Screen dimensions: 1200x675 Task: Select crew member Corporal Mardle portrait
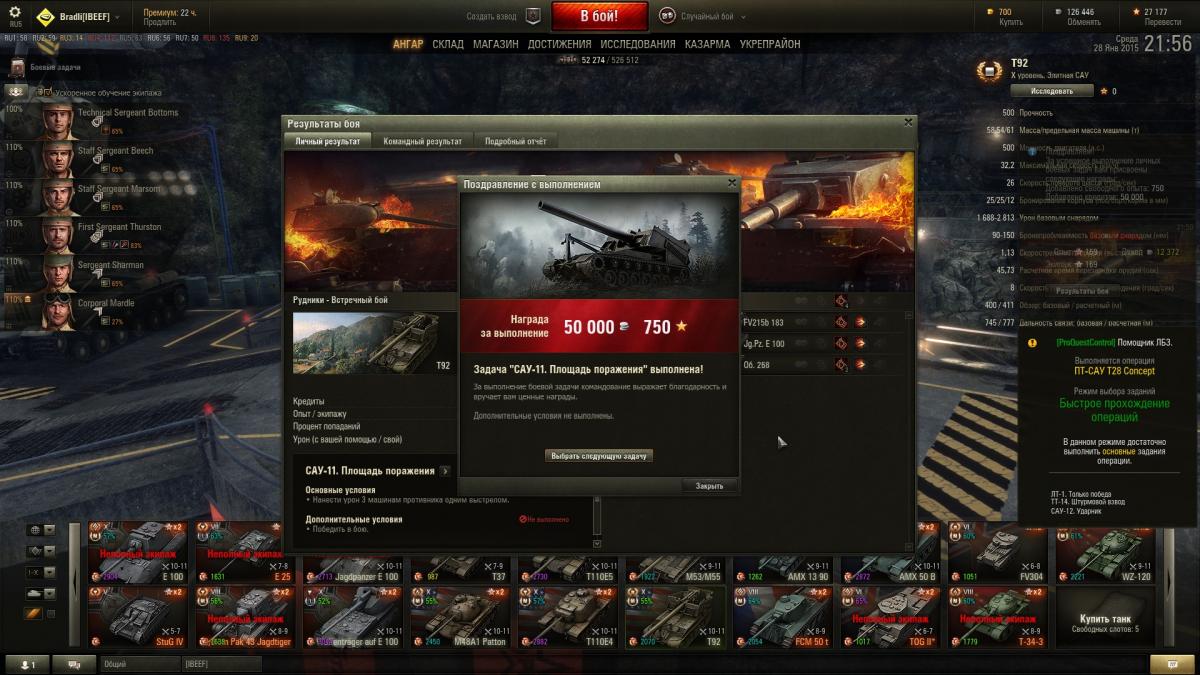pyautogui.click(x=56, y=312)
